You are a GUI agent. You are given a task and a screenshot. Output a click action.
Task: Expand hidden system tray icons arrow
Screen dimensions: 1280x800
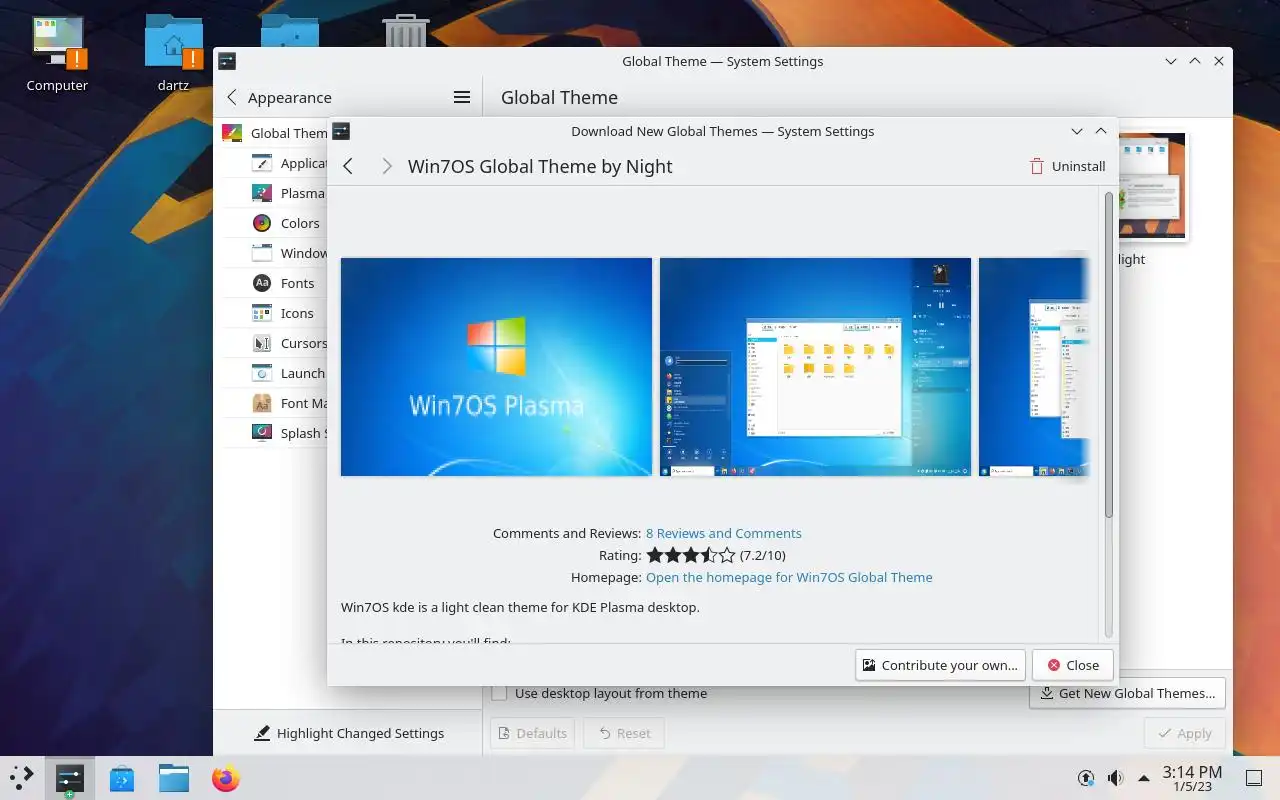(1144, 778)
